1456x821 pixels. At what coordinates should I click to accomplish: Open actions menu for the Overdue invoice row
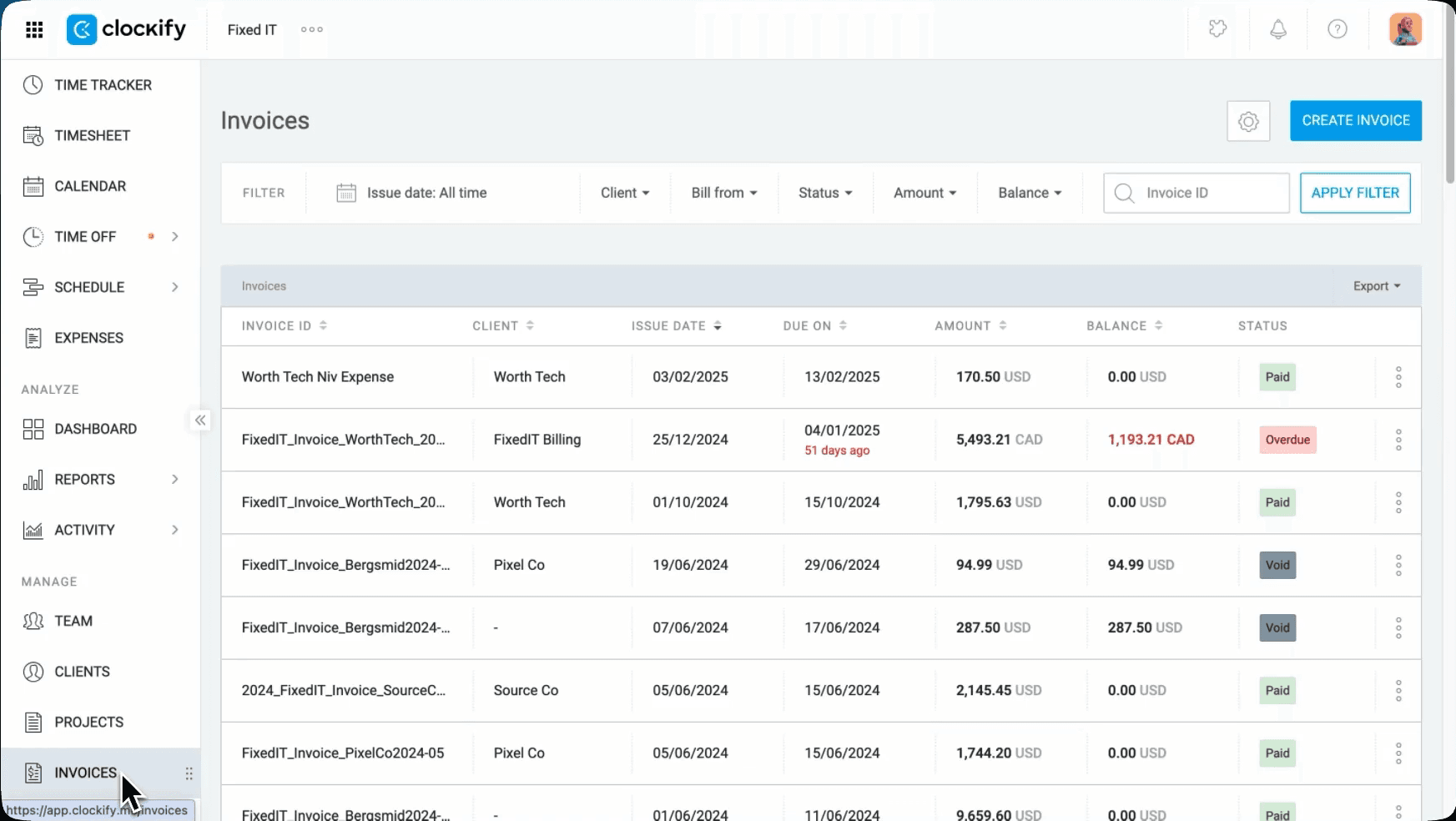[1398, 440]
